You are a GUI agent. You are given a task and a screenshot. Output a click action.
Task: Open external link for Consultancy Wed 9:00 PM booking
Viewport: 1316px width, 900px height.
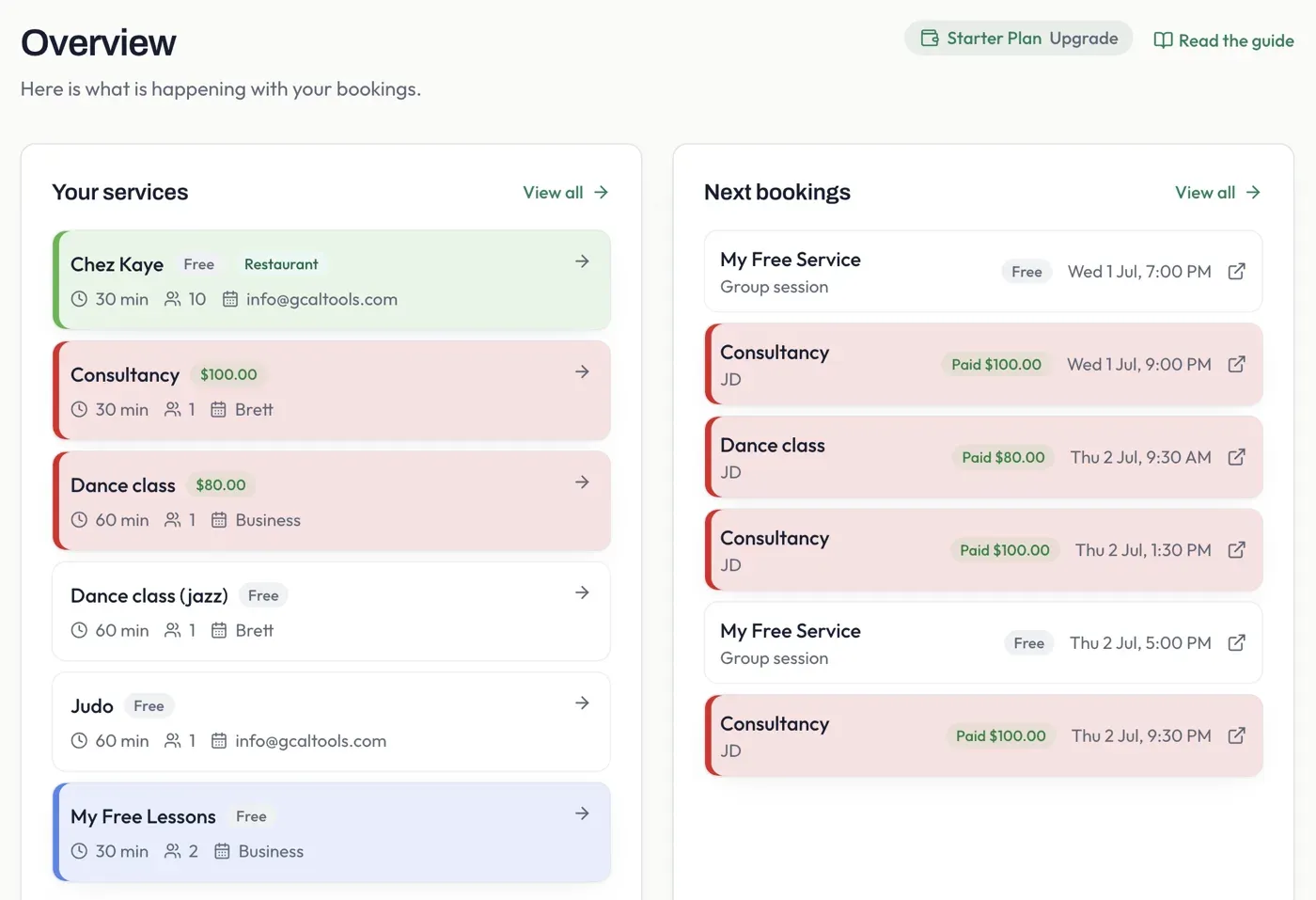click(x=1236, y=364)
